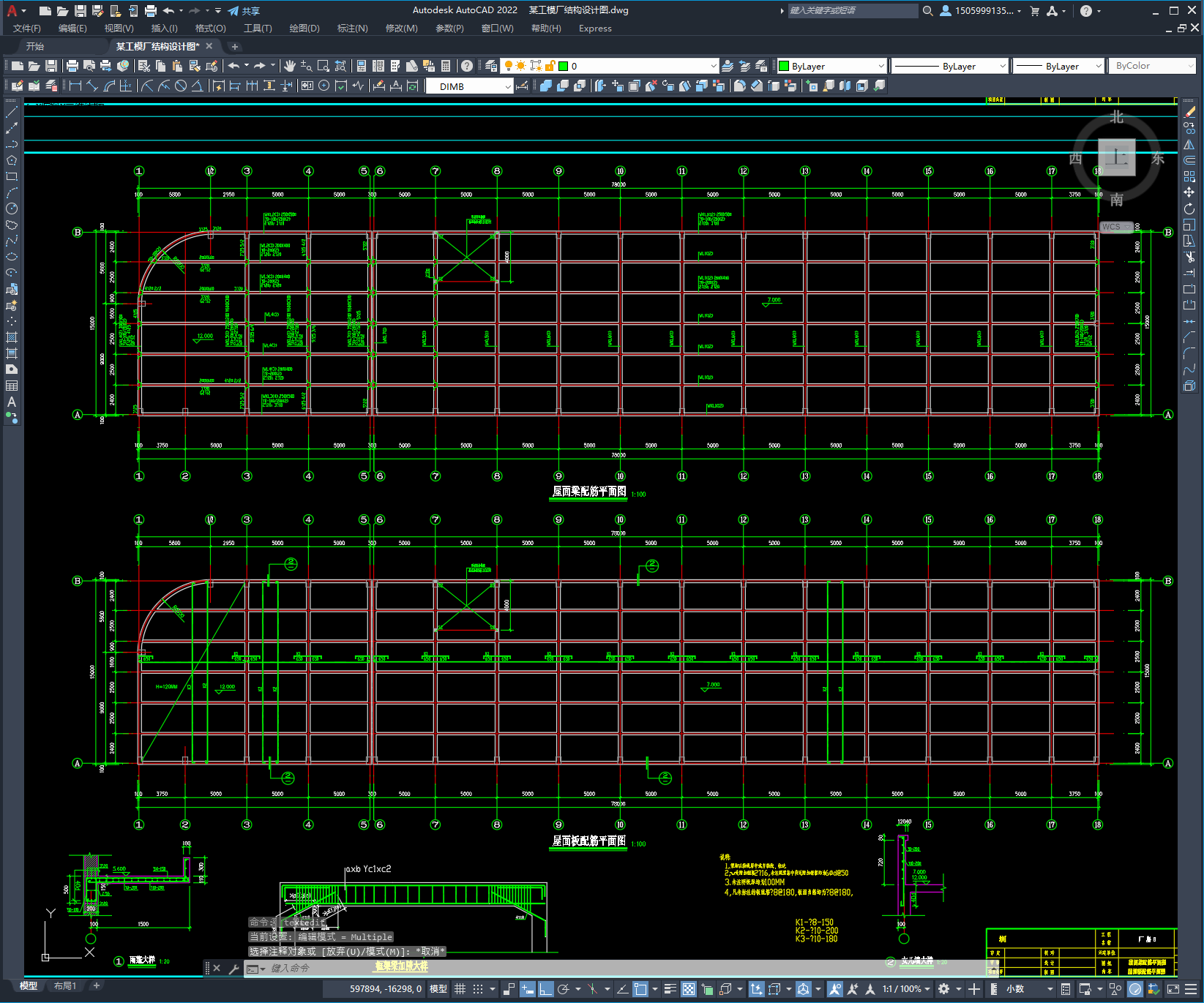Click the Rotate tool in modify toolbar
The height and width of the screenshot is (1003, 1204).
[x=1189, y=209]
